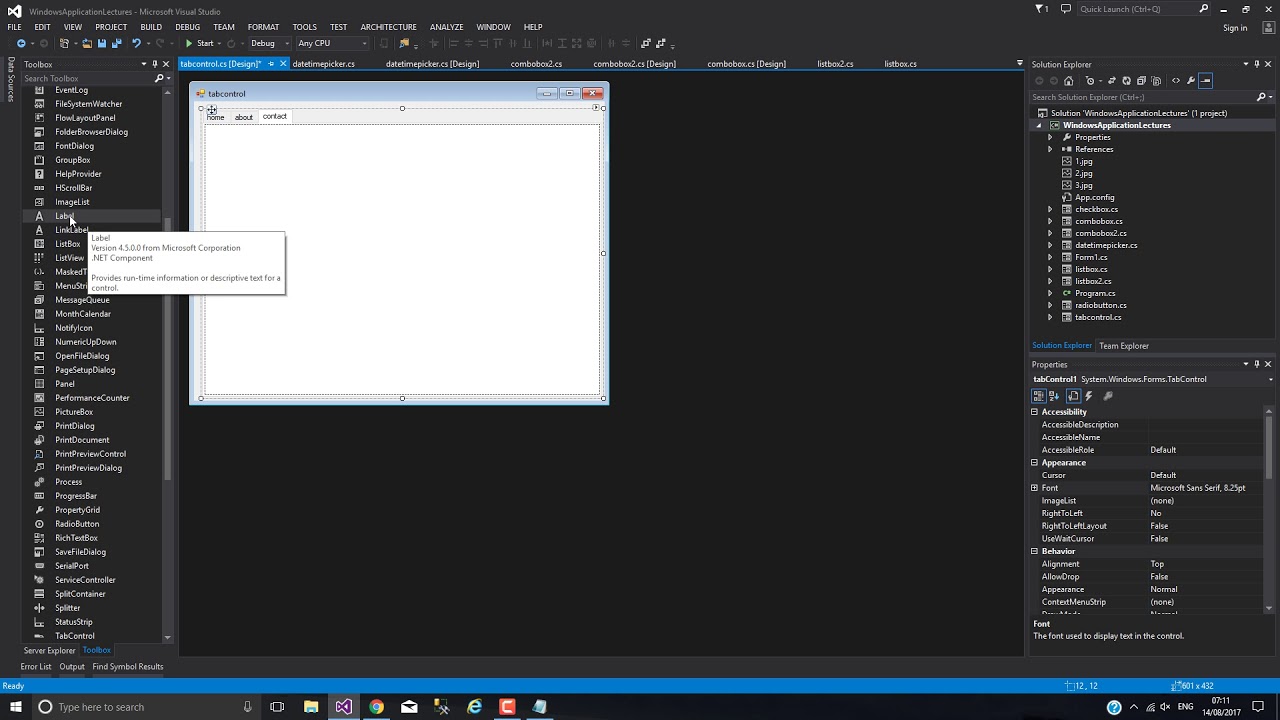
Task: Expand the Properties node in Solution Explorer
Action: coord(1050,137)
